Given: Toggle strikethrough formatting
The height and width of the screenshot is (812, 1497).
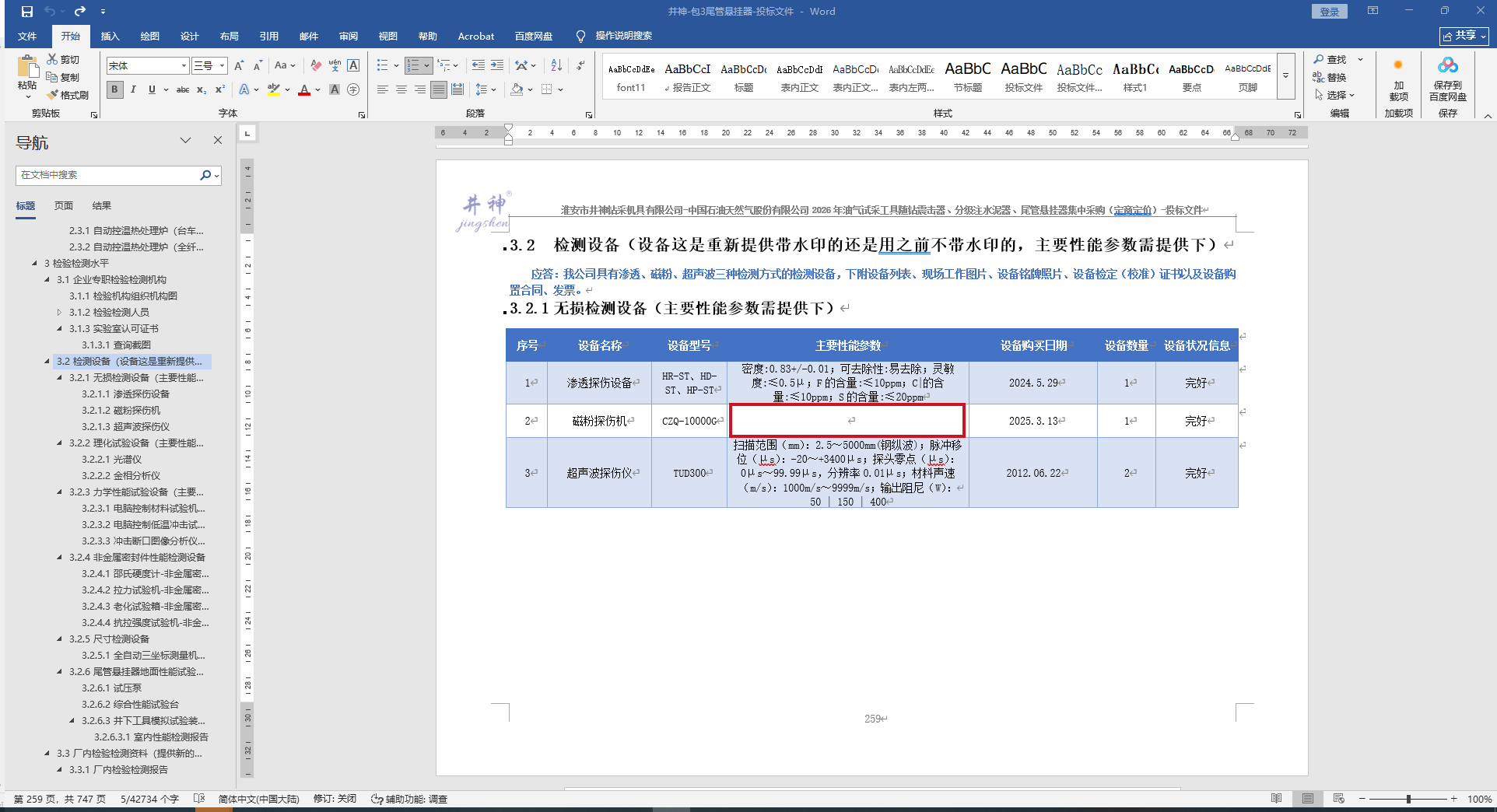Looking at the screenshot, I should pyautogui.click(x=183, y=90).
